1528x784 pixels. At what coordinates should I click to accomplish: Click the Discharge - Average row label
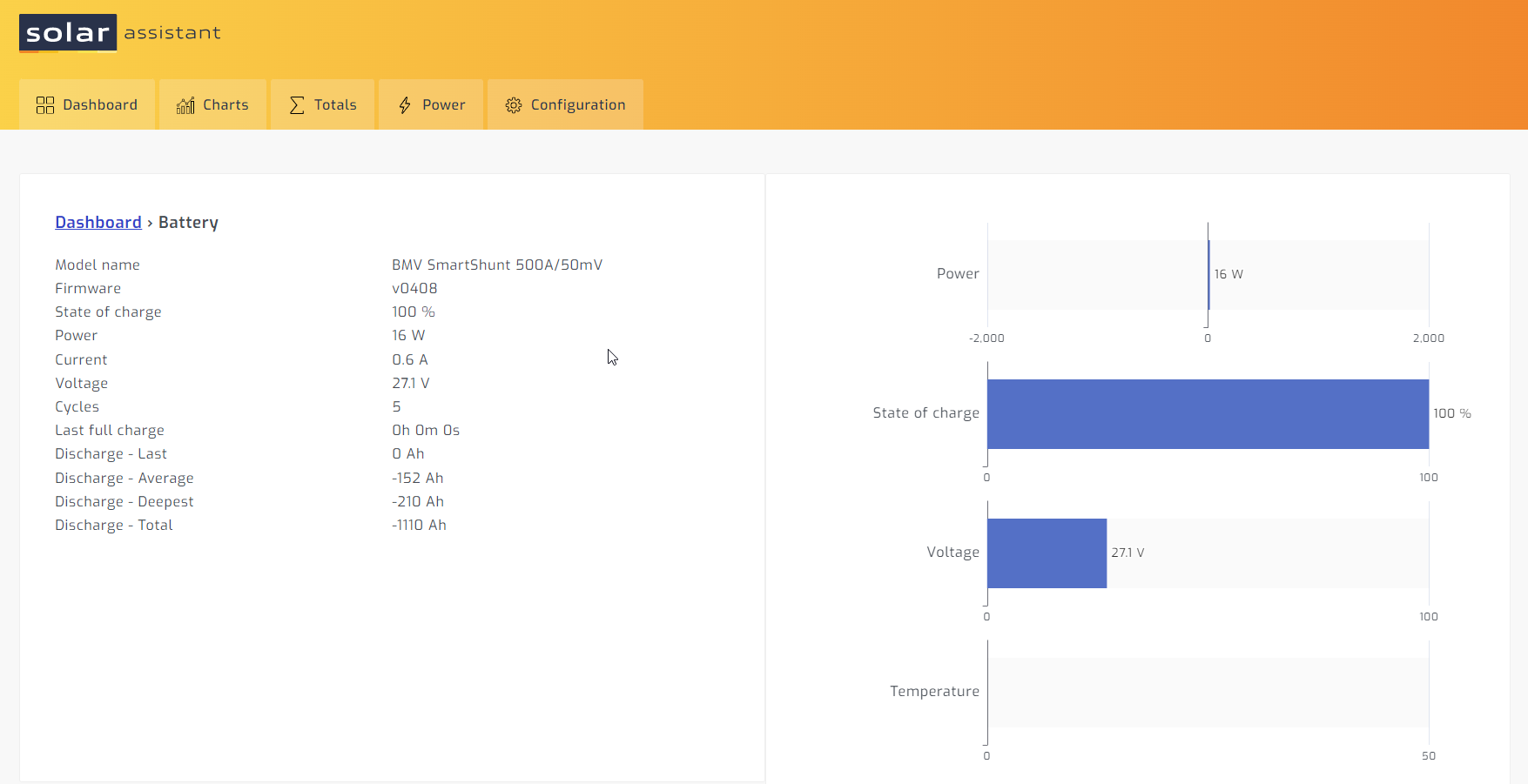coord(125,478)
